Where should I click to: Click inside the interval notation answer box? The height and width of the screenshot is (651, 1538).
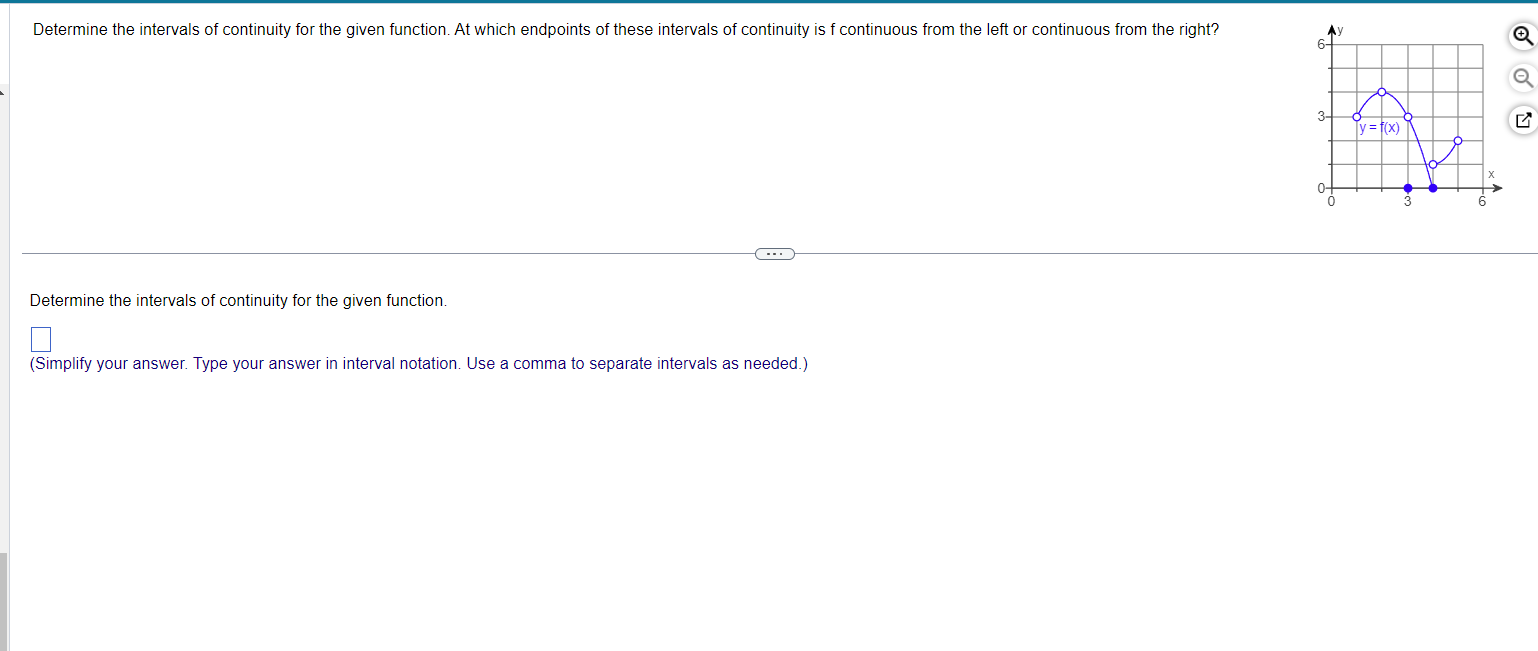(40, 338)
